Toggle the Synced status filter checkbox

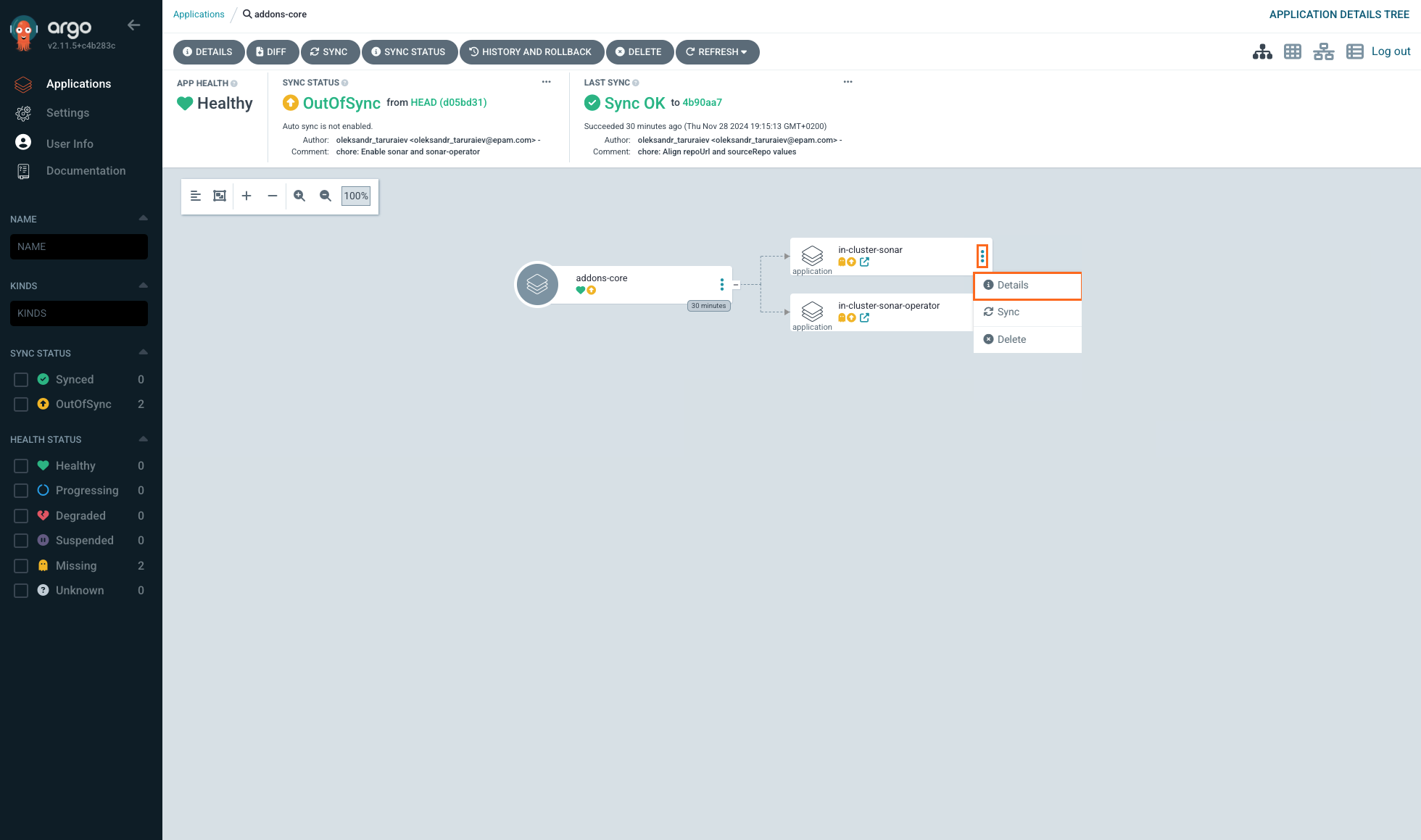20,379
